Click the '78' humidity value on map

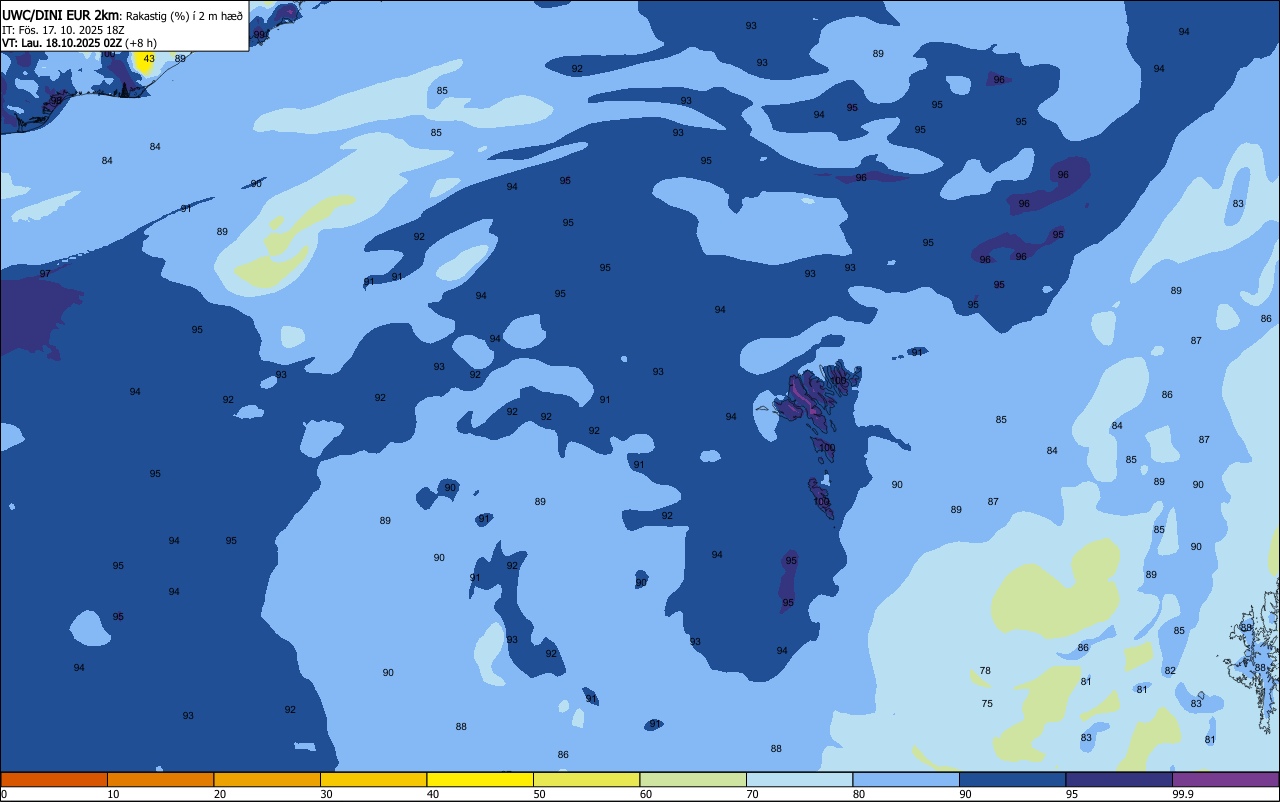coord(985,671)
